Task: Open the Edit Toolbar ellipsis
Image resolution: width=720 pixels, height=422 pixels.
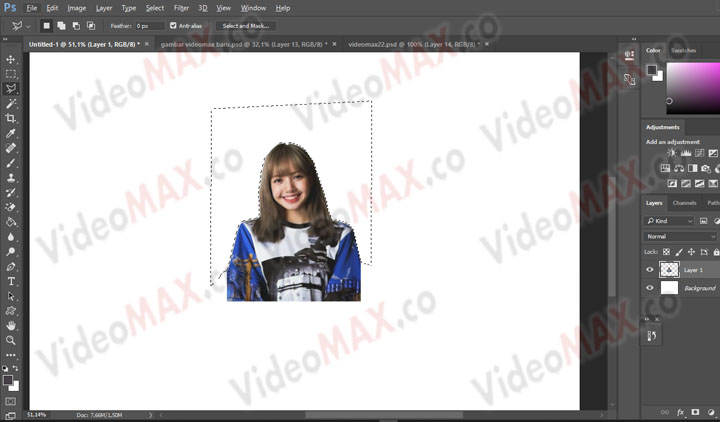Action: [11, 355]
